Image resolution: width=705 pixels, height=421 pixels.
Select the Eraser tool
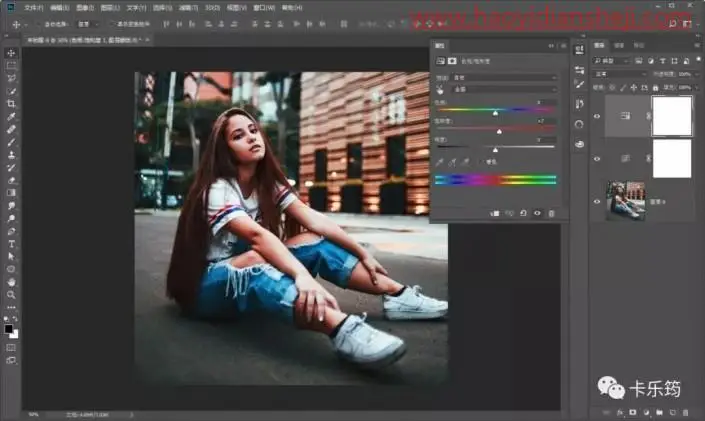[x=11, y=180]
